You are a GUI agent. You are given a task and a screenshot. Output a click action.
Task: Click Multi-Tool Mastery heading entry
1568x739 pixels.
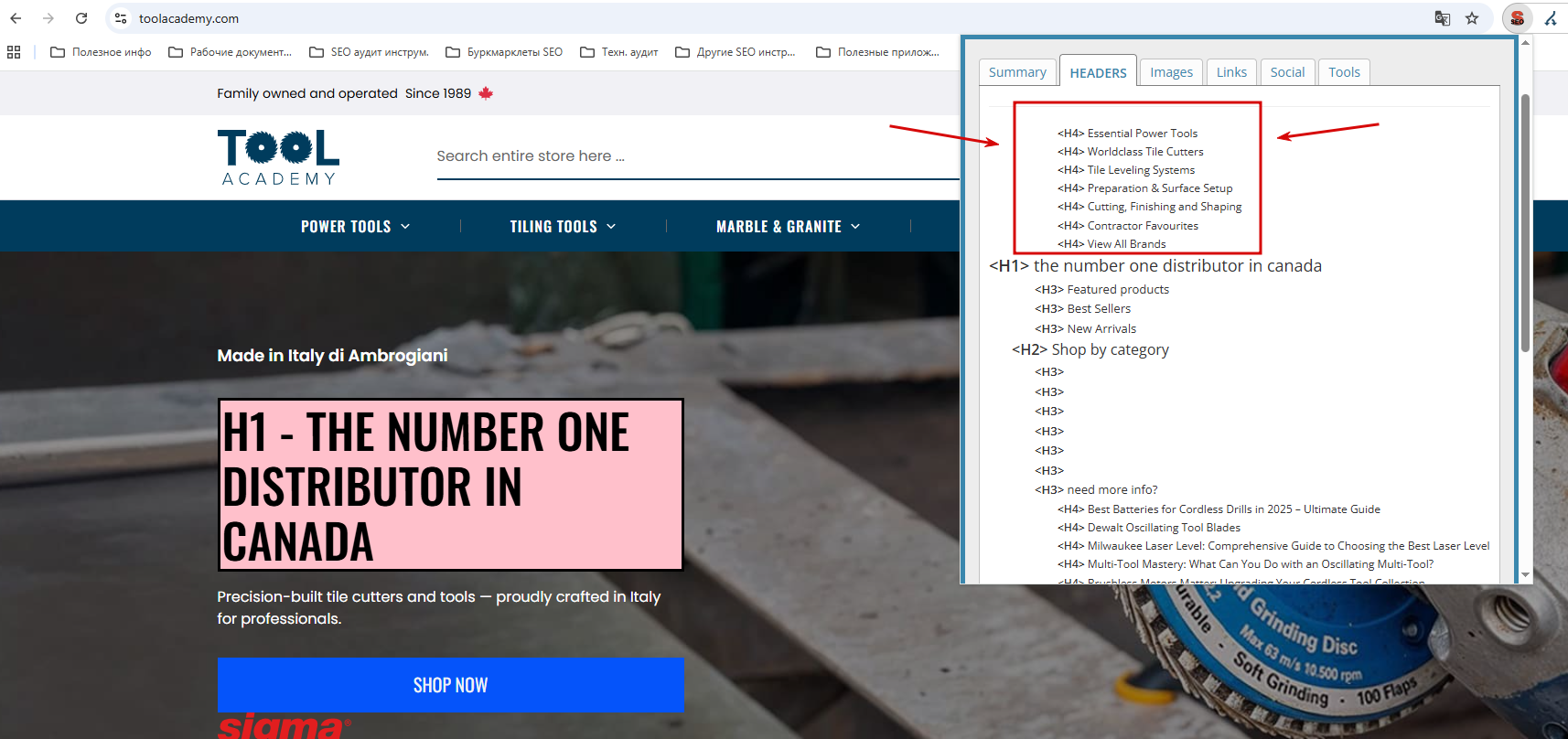click(1245, 564)
